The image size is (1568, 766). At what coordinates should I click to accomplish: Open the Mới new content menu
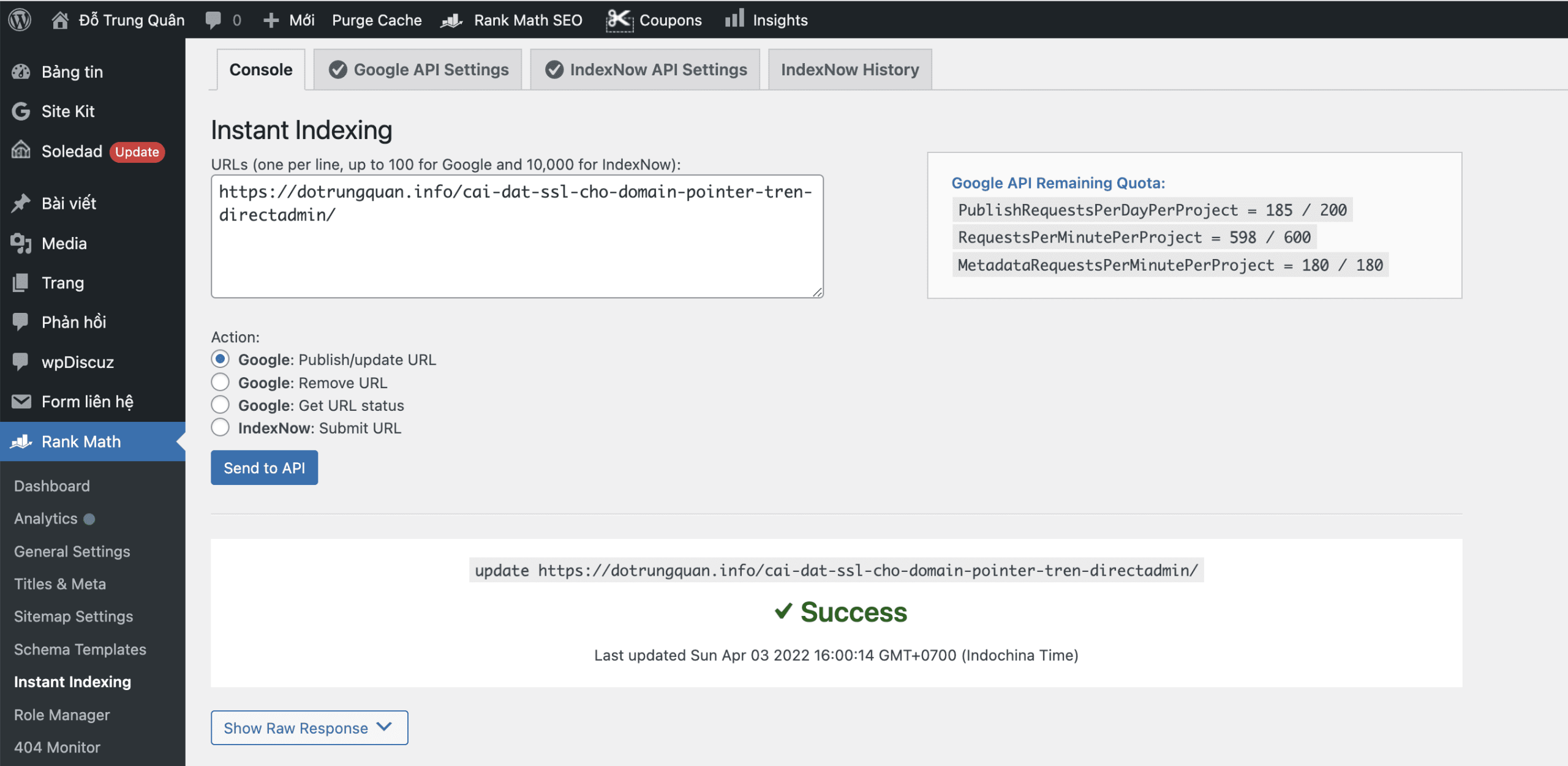click(289, 20)
